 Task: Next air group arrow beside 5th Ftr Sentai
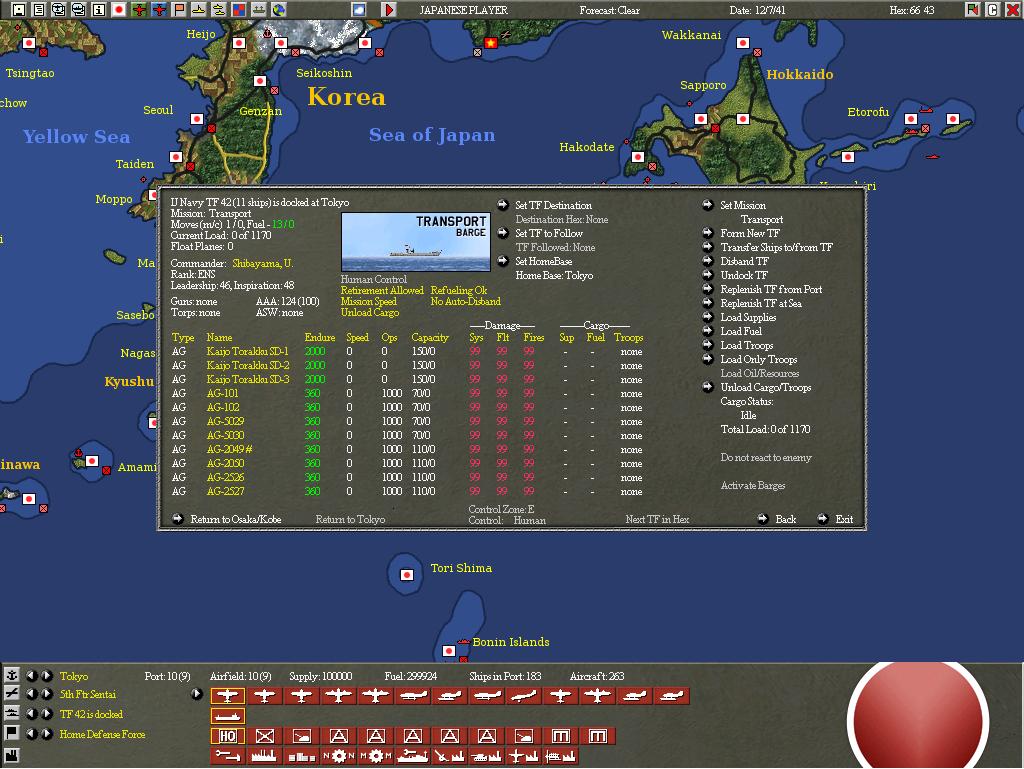pos(47,694)
